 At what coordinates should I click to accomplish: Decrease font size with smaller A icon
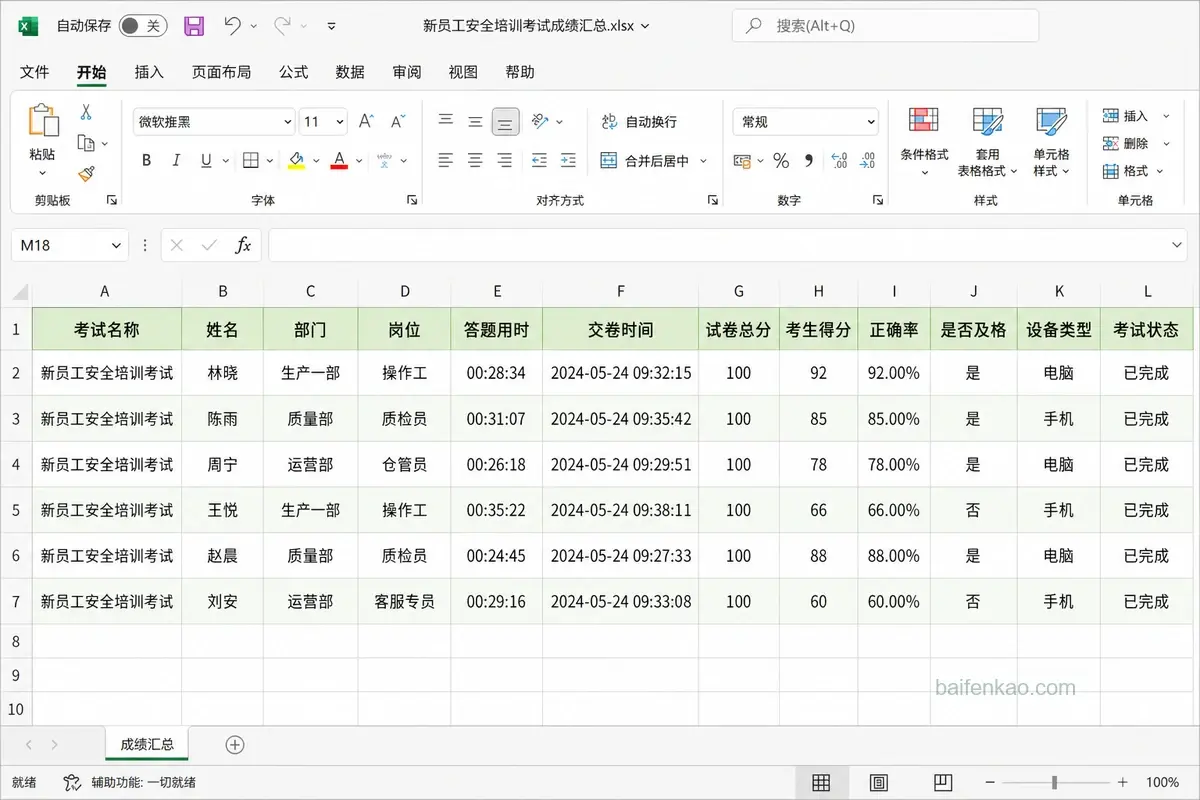pyautogui.click(x=398, y=121)
